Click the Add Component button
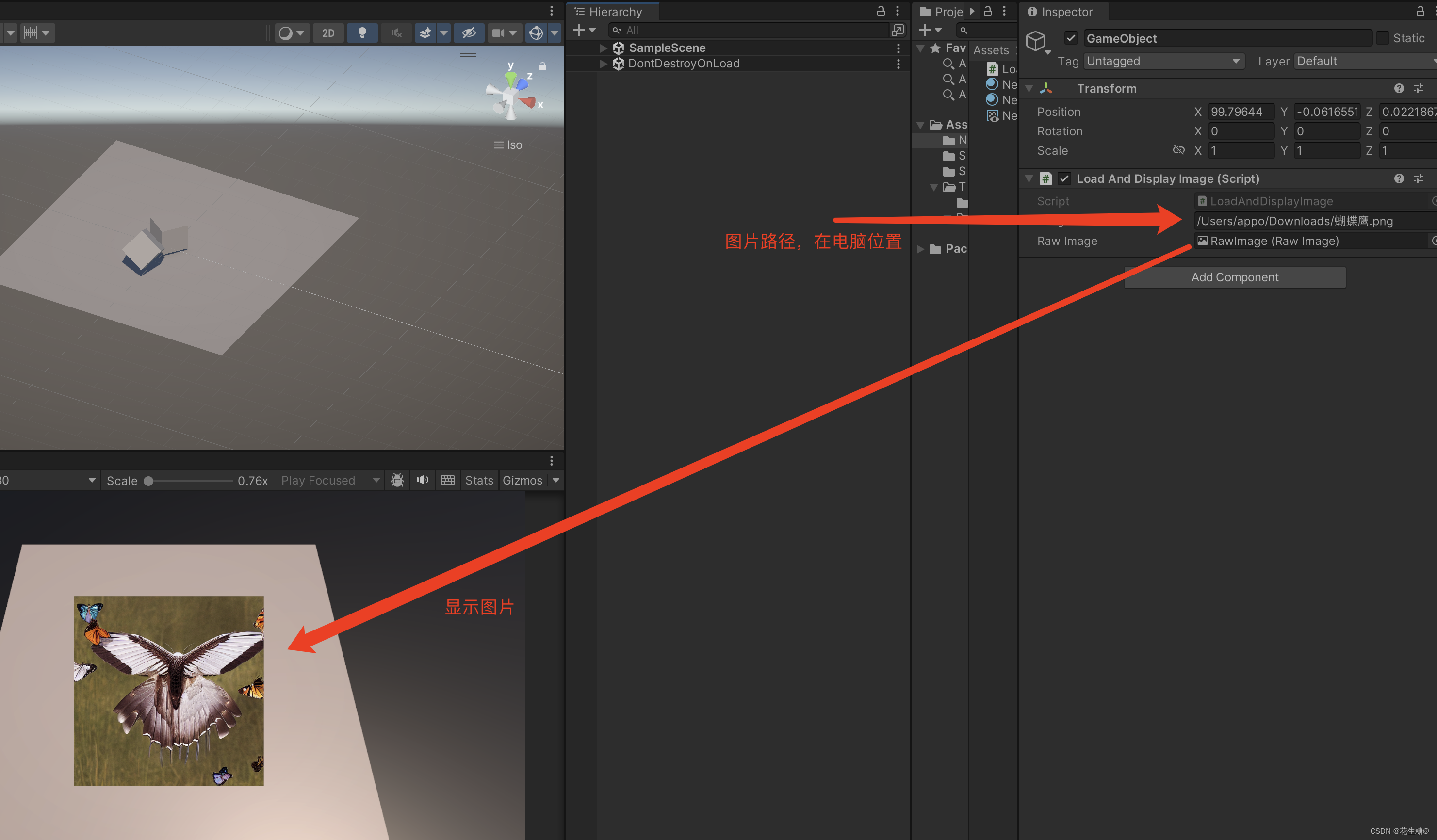Image resolution: width=1437 pixels, height=840 pixels. tap(1235, 277)
